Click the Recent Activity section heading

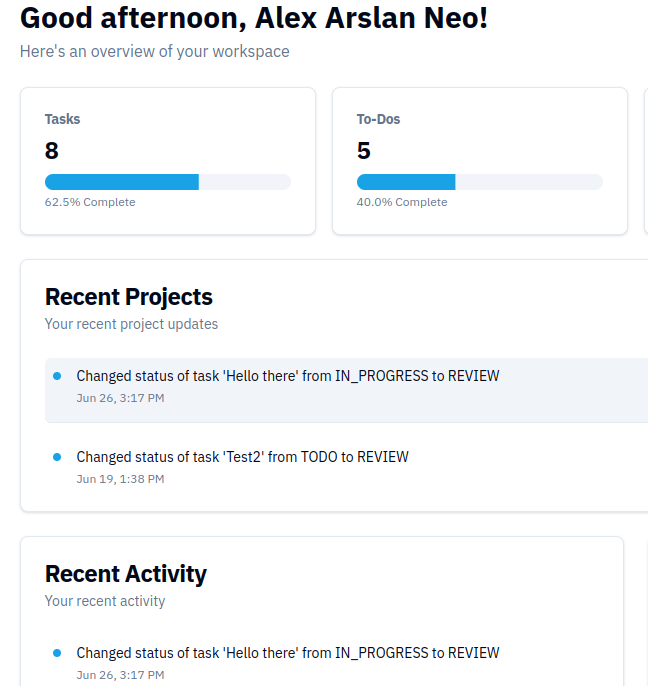(x=126, y=574)
